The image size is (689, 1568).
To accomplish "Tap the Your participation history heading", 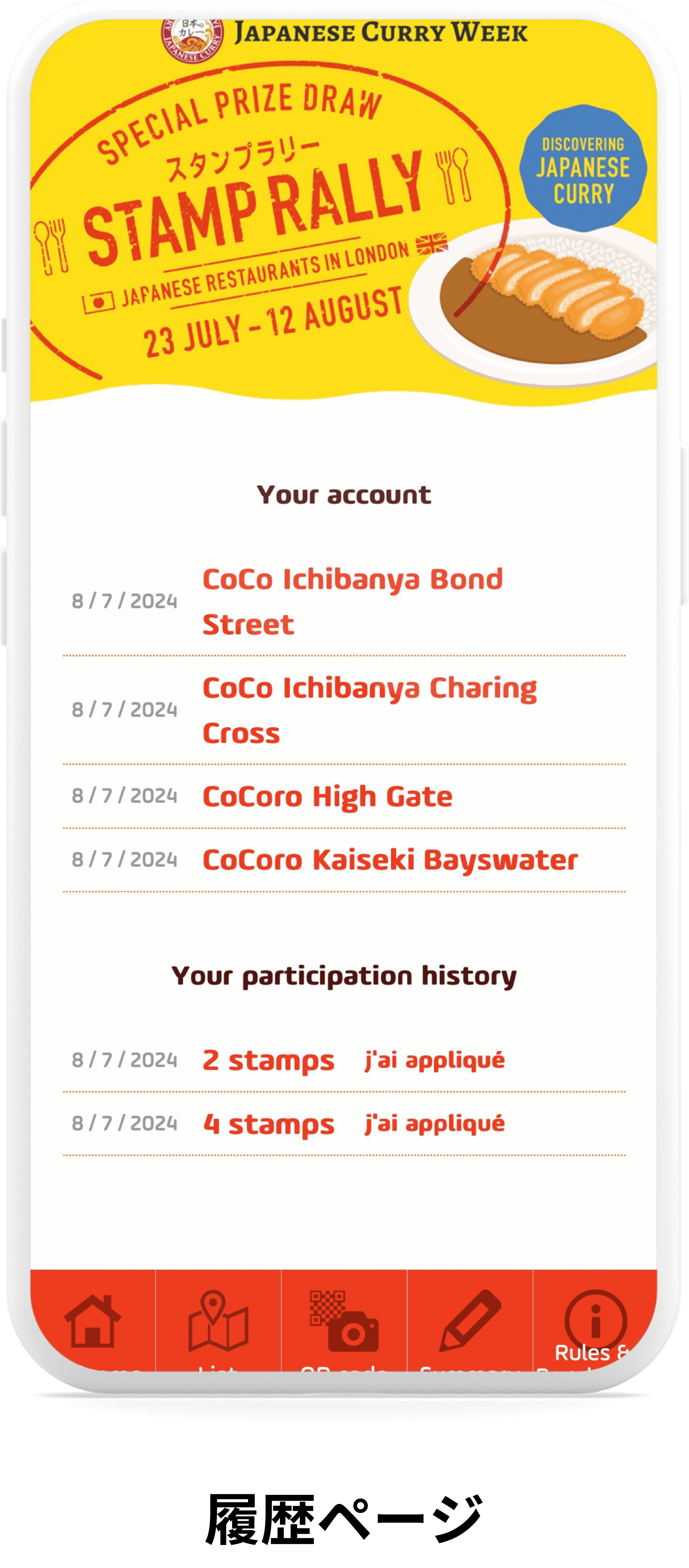I will pos(344,976).
